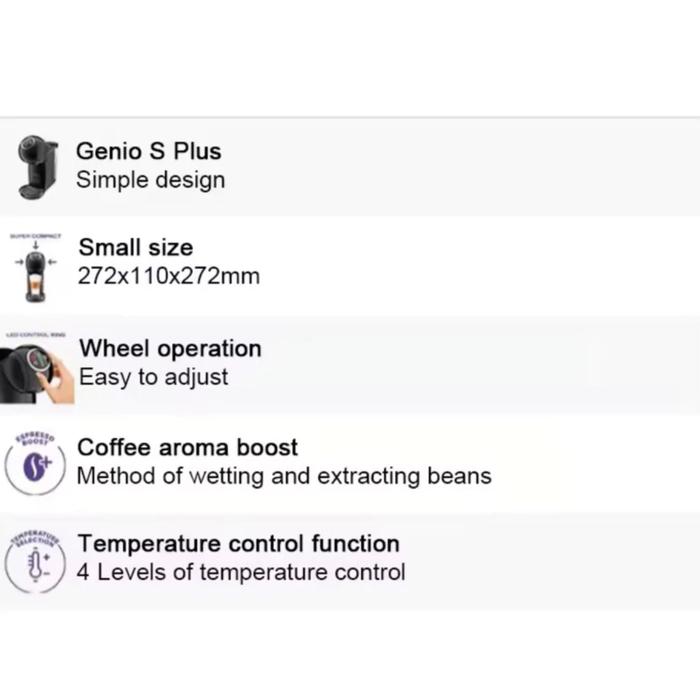700x700 pixels.
Task: Open the Wheel operation heading
Action: (170, 348)
